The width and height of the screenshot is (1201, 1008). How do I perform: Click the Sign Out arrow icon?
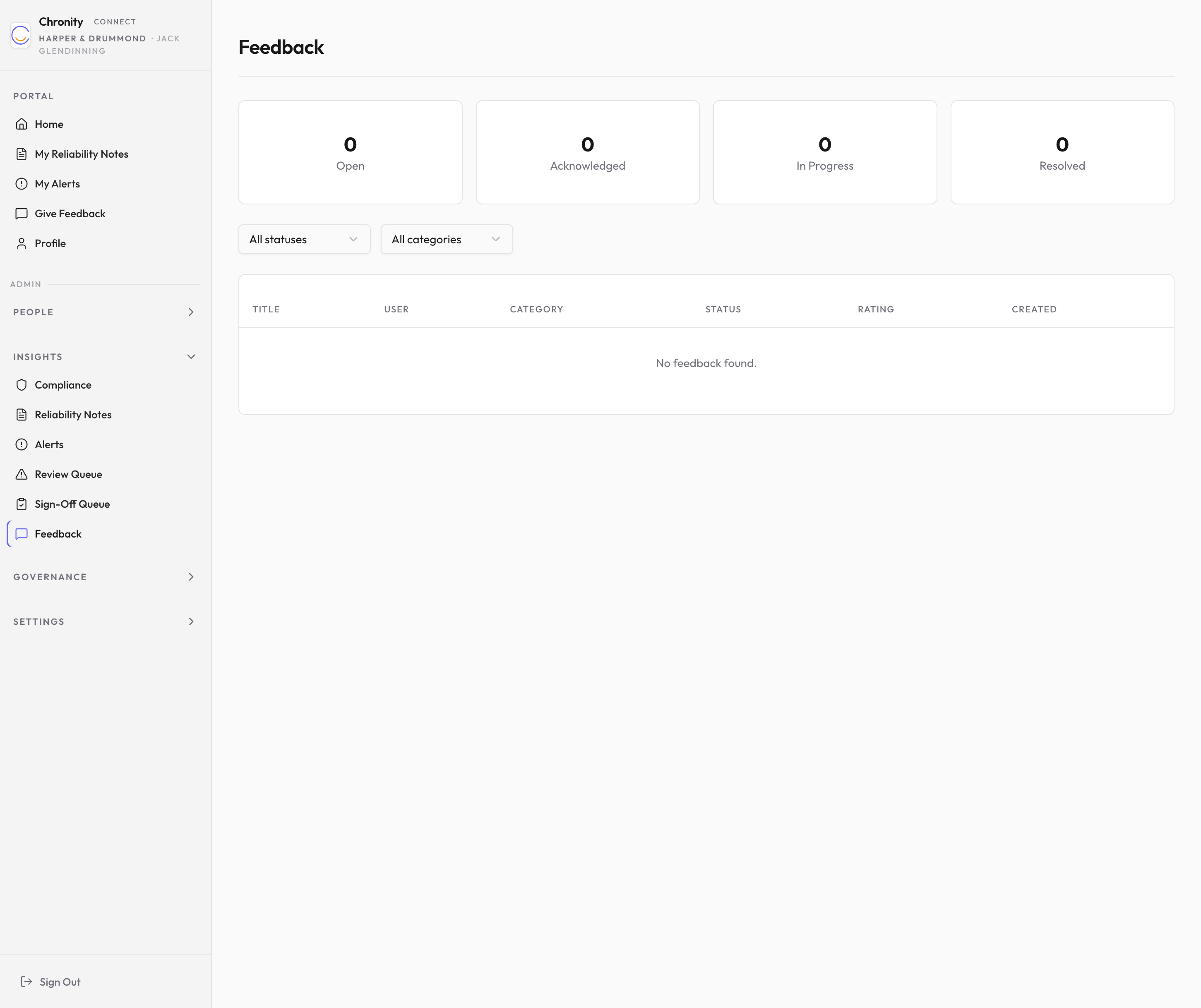coord(27,982)
